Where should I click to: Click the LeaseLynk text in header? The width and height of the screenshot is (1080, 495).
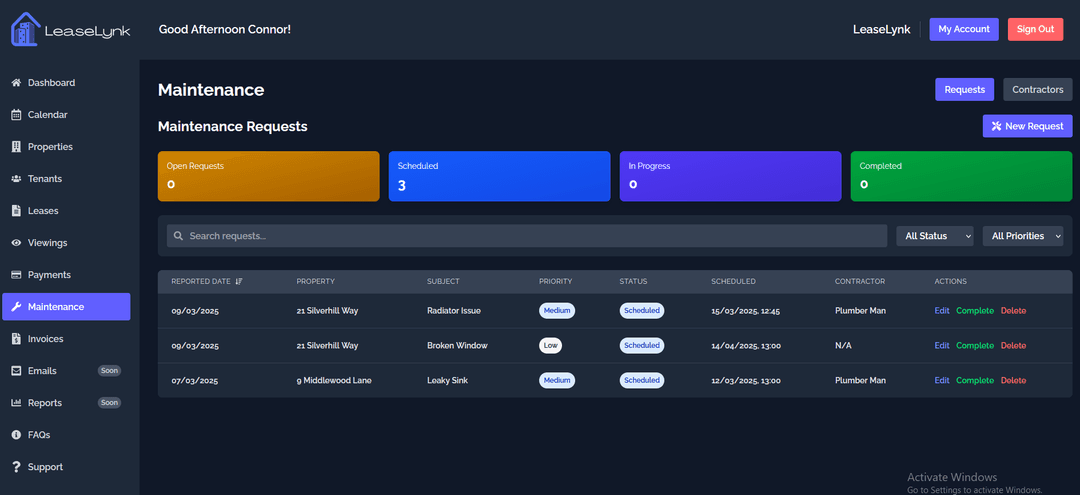[882, 30]
